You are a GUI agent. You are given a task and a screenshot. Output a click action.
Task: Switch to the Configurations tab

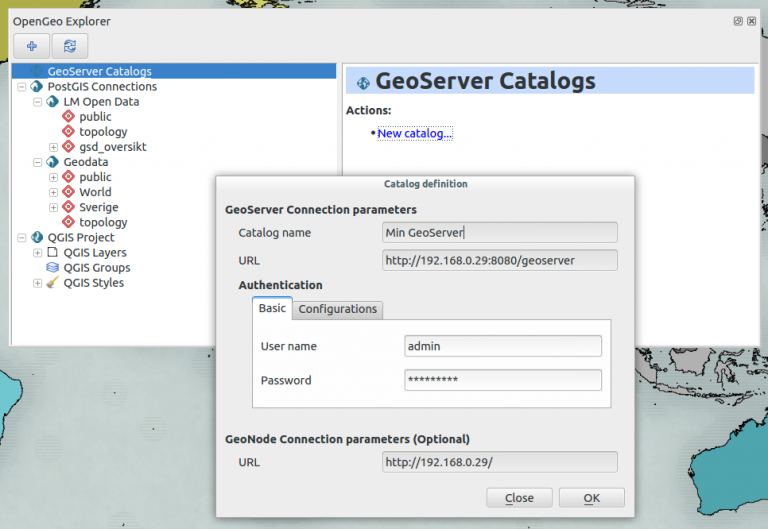tap(337, 310)
